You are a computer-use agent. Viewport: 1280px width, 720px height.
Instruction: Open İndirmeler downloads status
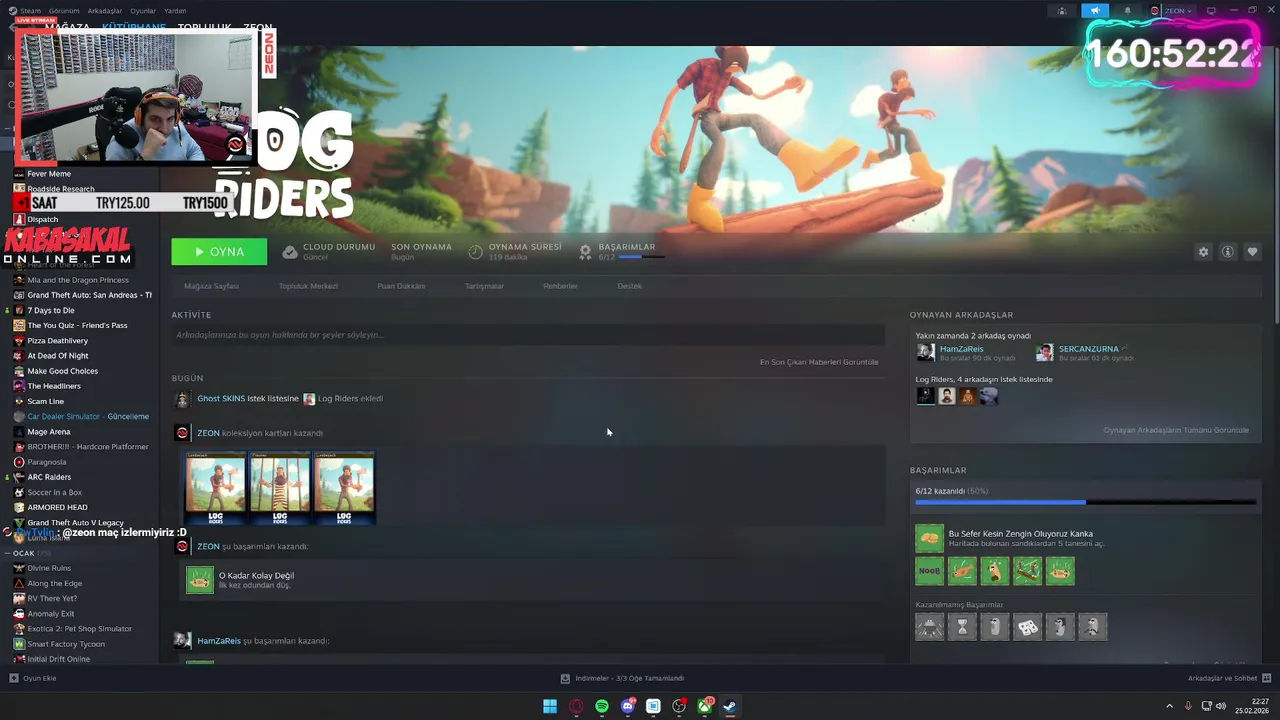(x=622, y=678)
